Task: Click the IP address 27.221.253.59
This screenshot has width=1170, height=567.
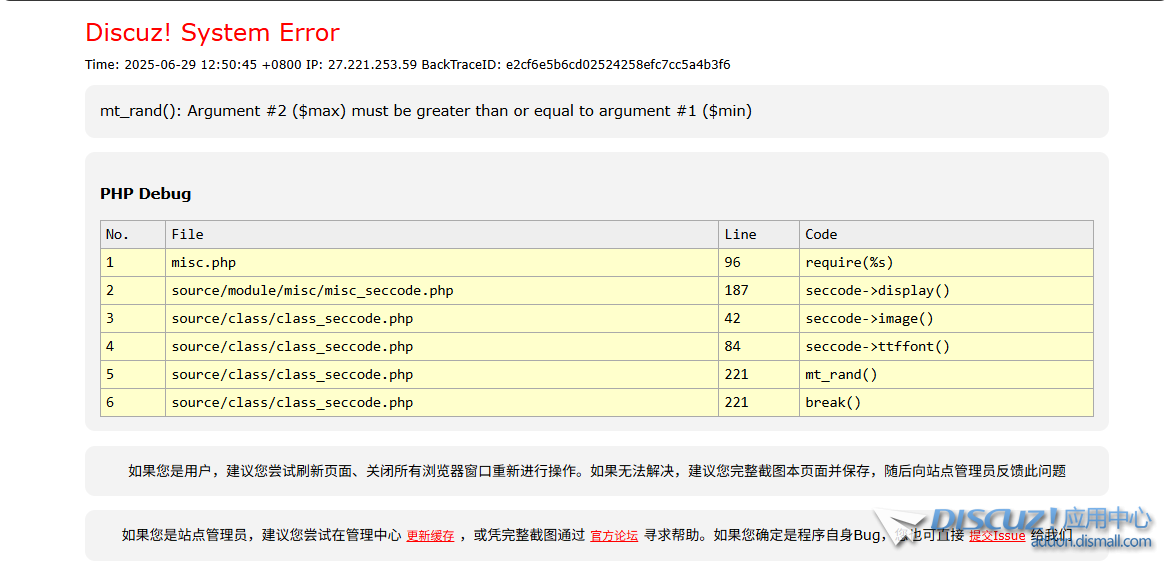Action: coord(372,65)
